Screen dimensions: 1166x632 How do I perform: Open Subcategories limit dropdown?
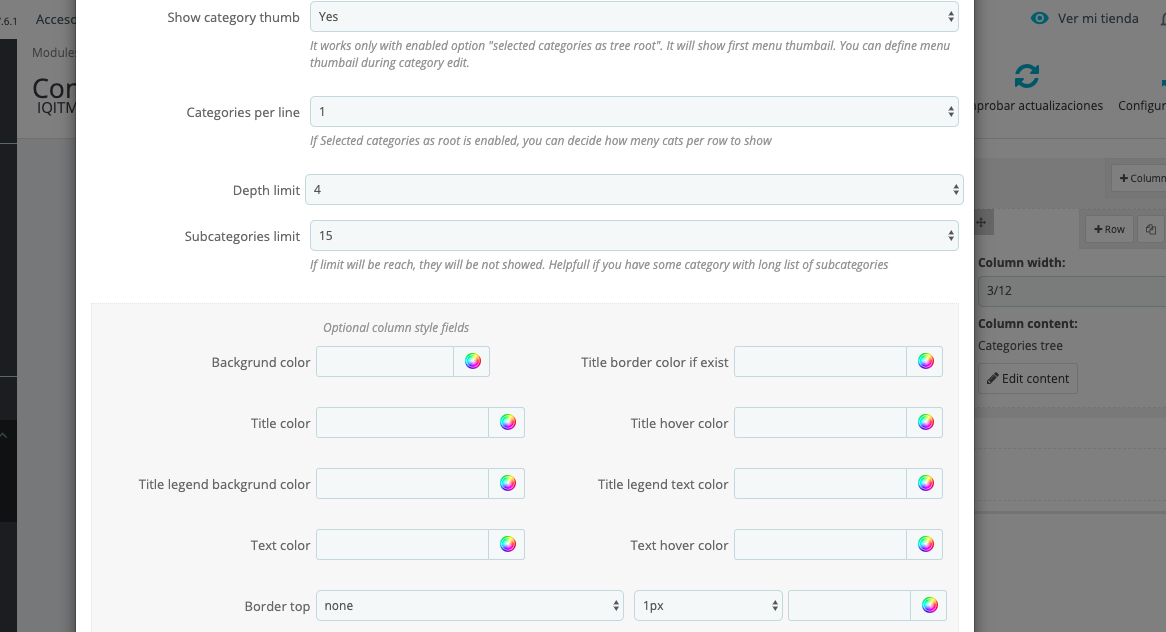[634, 236]
